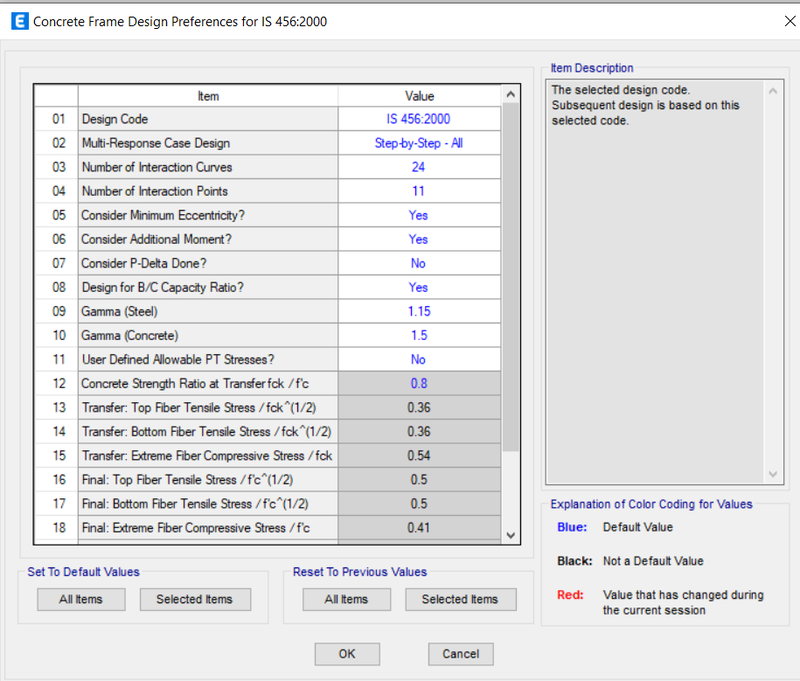The width and height of the screenshot is (800, 681).
Task: Click the ETABS logo icon in the title bar
Action: [x=20, y=20]
